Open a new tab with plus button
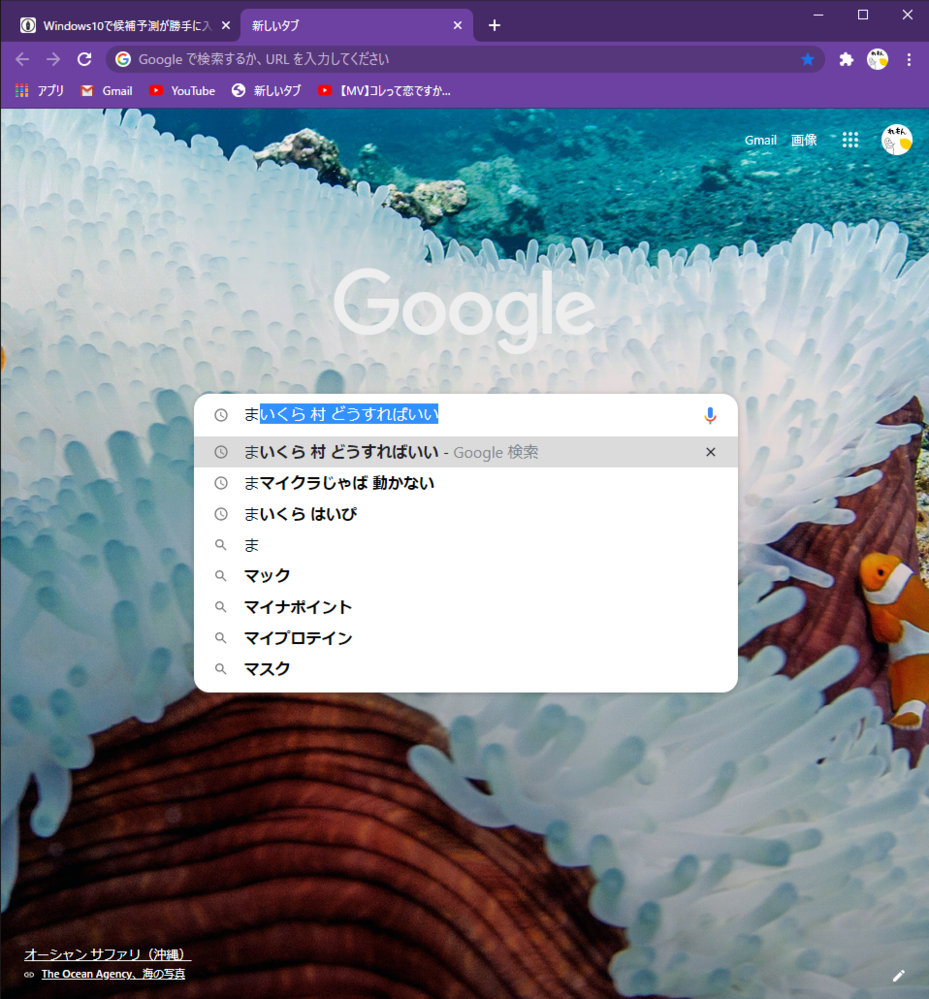This screenshot has height=999, width=929. click(494, 25)
